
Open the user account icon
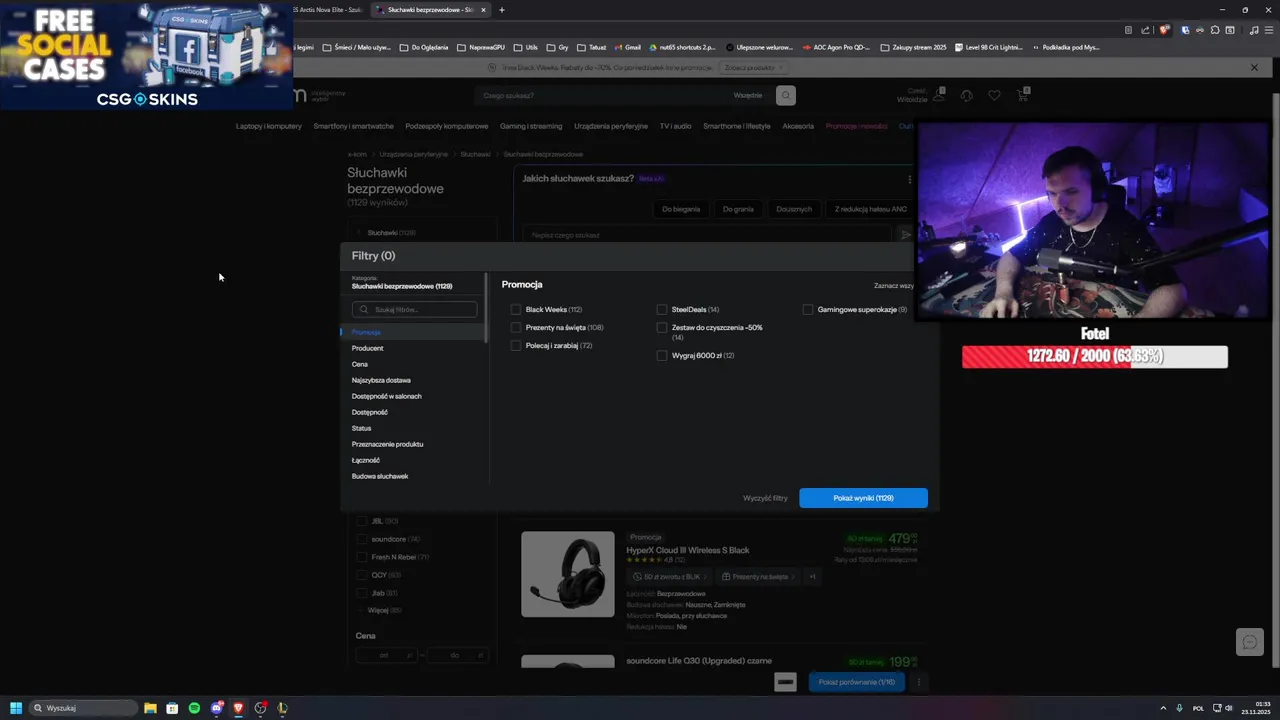[938, 95]
